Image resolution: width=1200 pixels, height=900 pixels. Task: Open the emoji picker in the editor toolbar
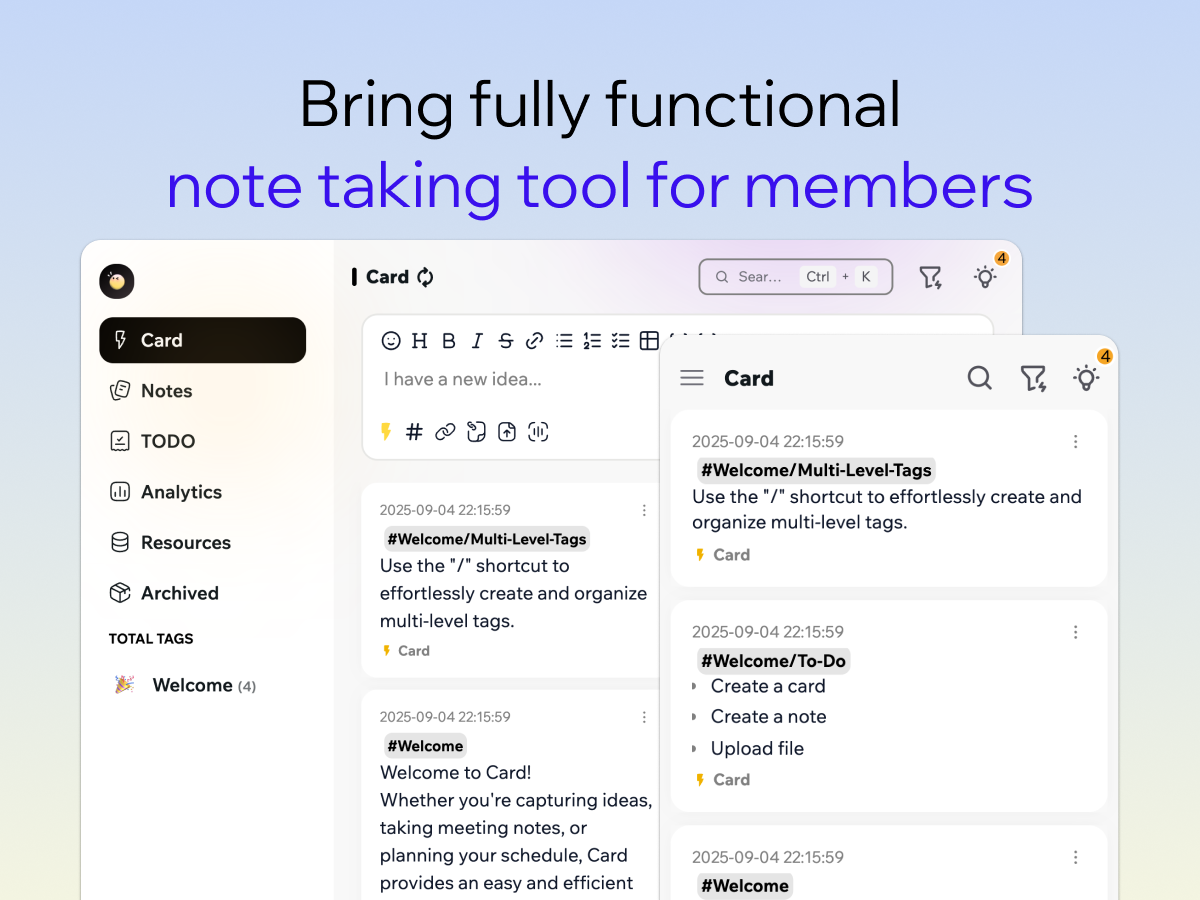(x=391, y=341)
